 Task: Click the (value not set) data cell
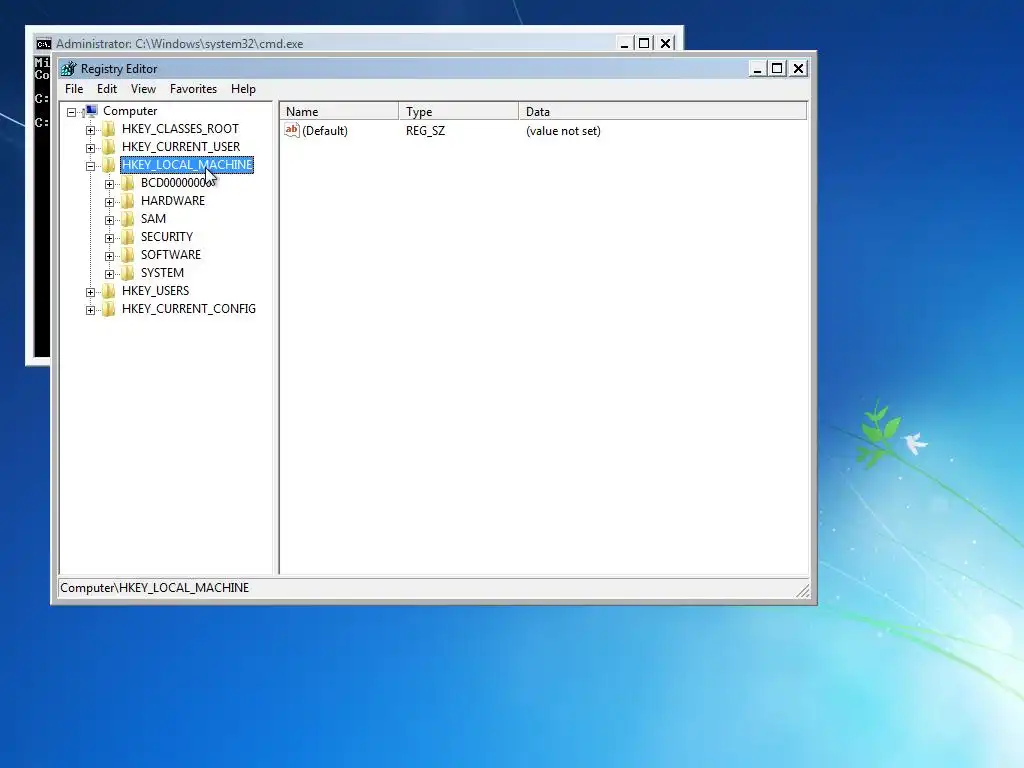(563, 131)
